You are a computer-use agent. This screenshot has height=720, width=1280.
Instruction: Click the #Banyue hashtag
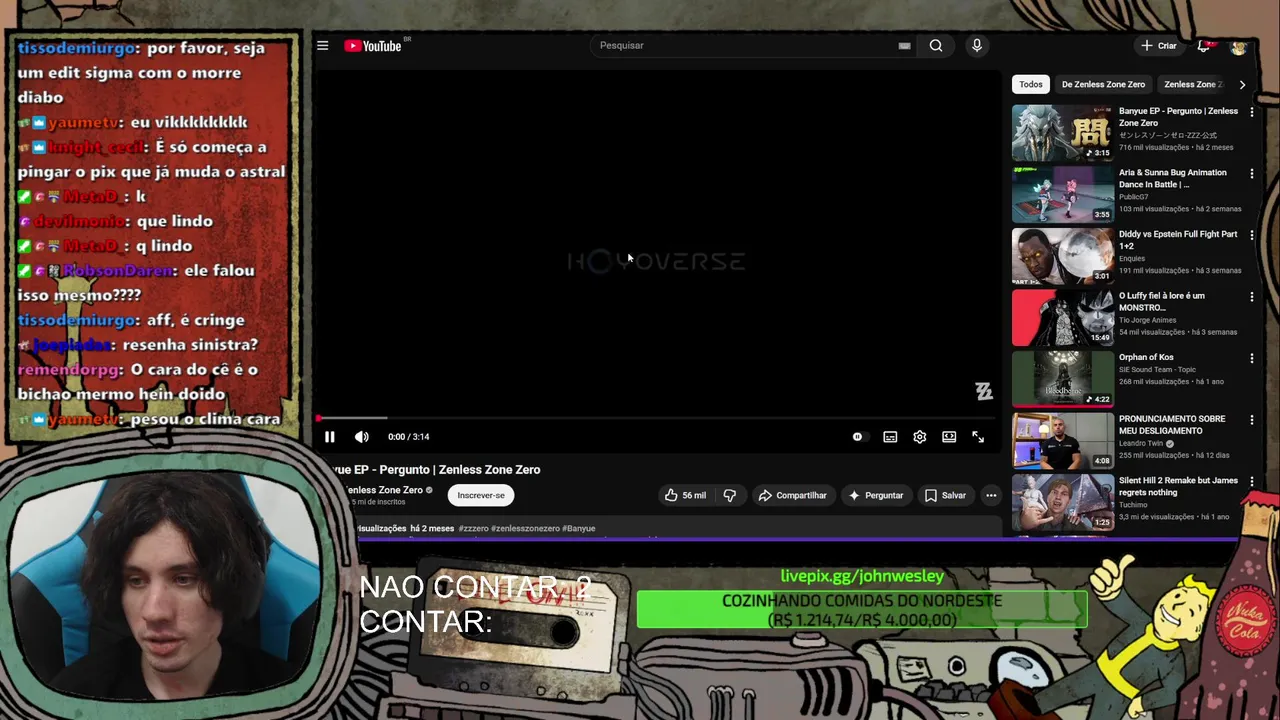tap(579, 528)
